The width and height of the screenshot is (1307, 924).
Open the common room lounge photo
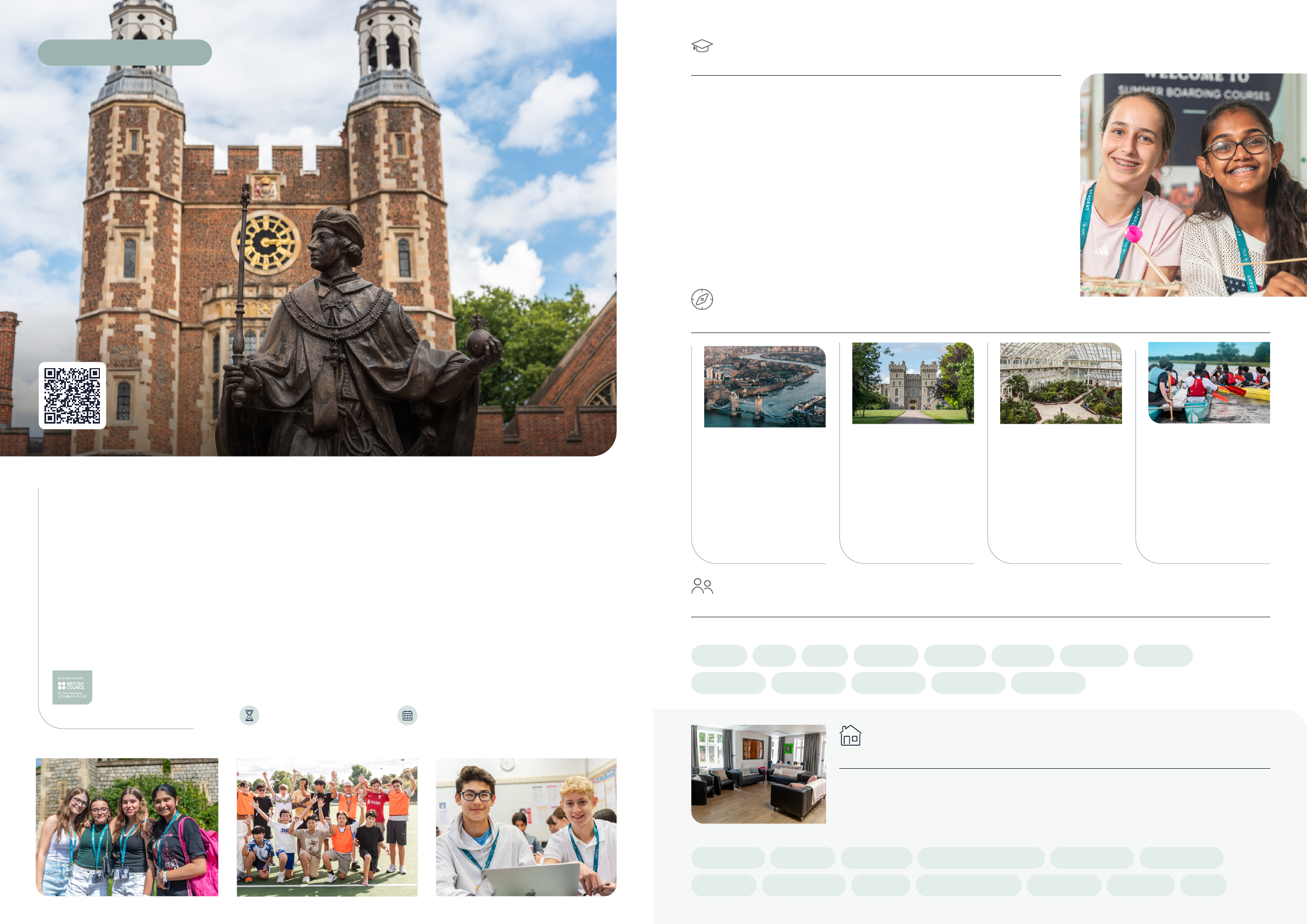758,774
